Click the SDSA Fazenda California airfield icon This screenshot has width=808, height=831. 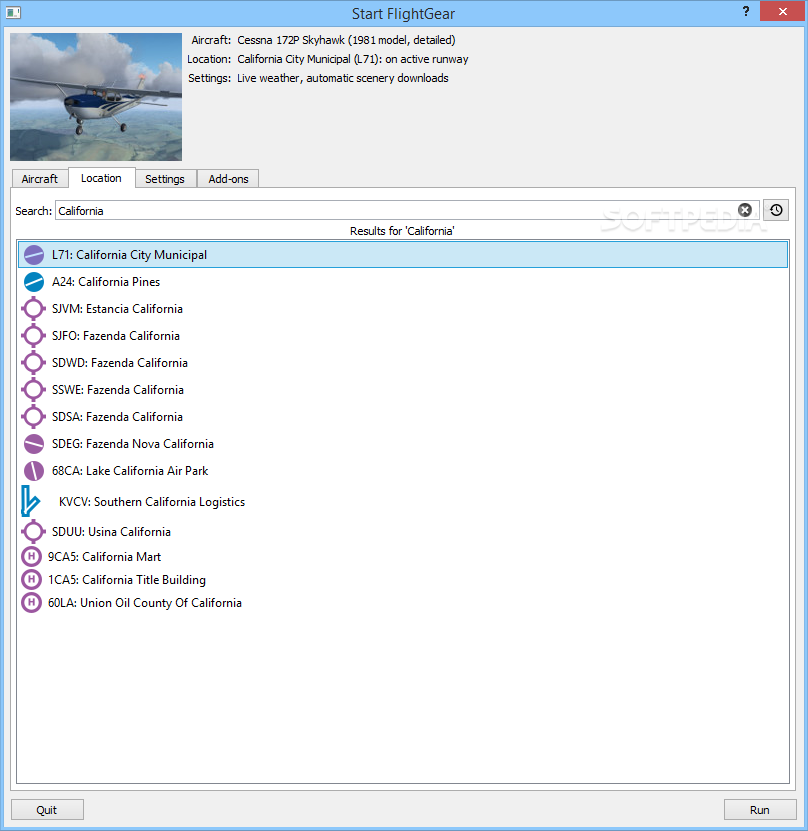(x=33, y=417)
